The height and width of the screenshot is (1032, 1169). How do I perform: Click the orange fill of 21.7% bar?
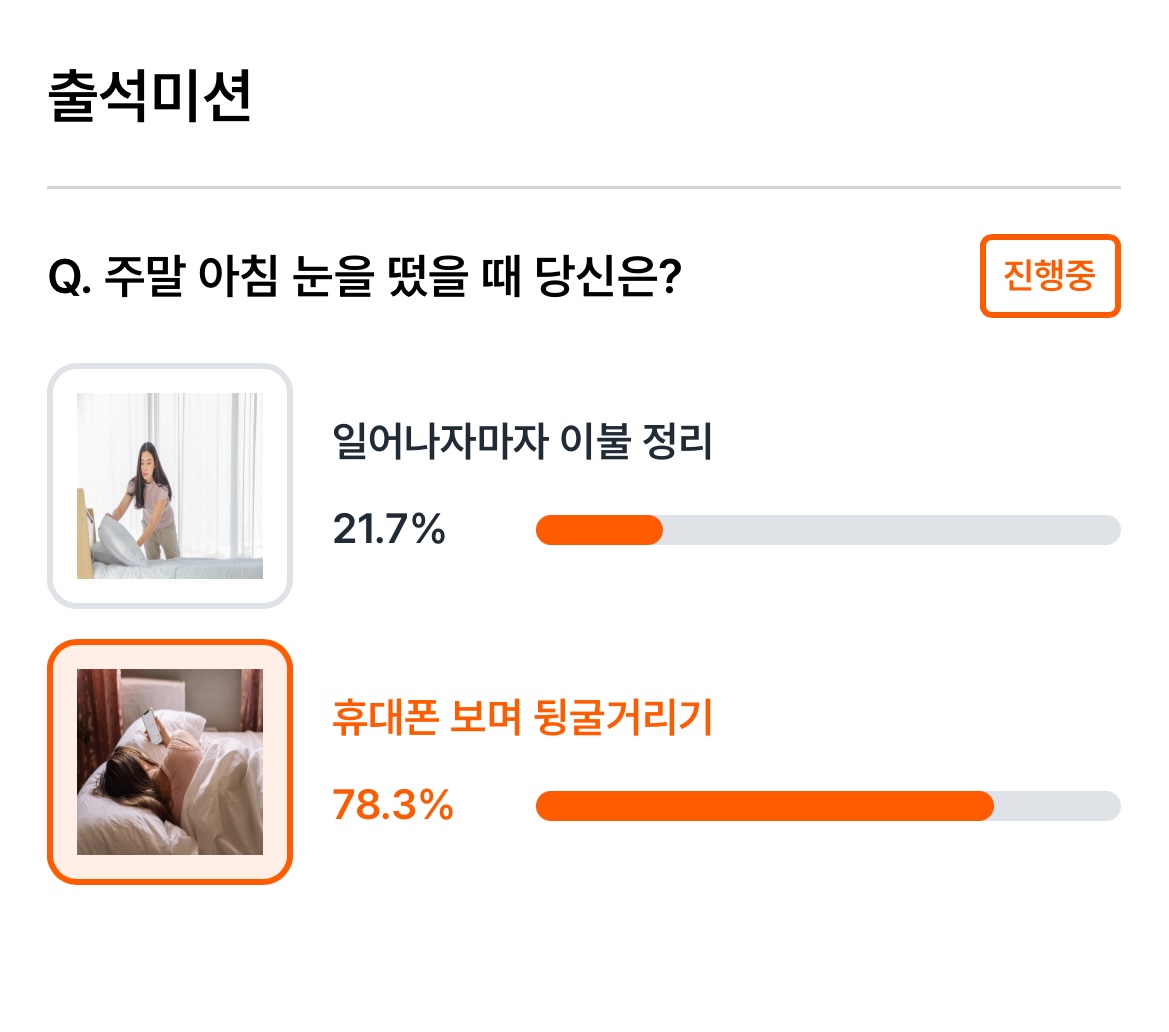tap(599, 530)
